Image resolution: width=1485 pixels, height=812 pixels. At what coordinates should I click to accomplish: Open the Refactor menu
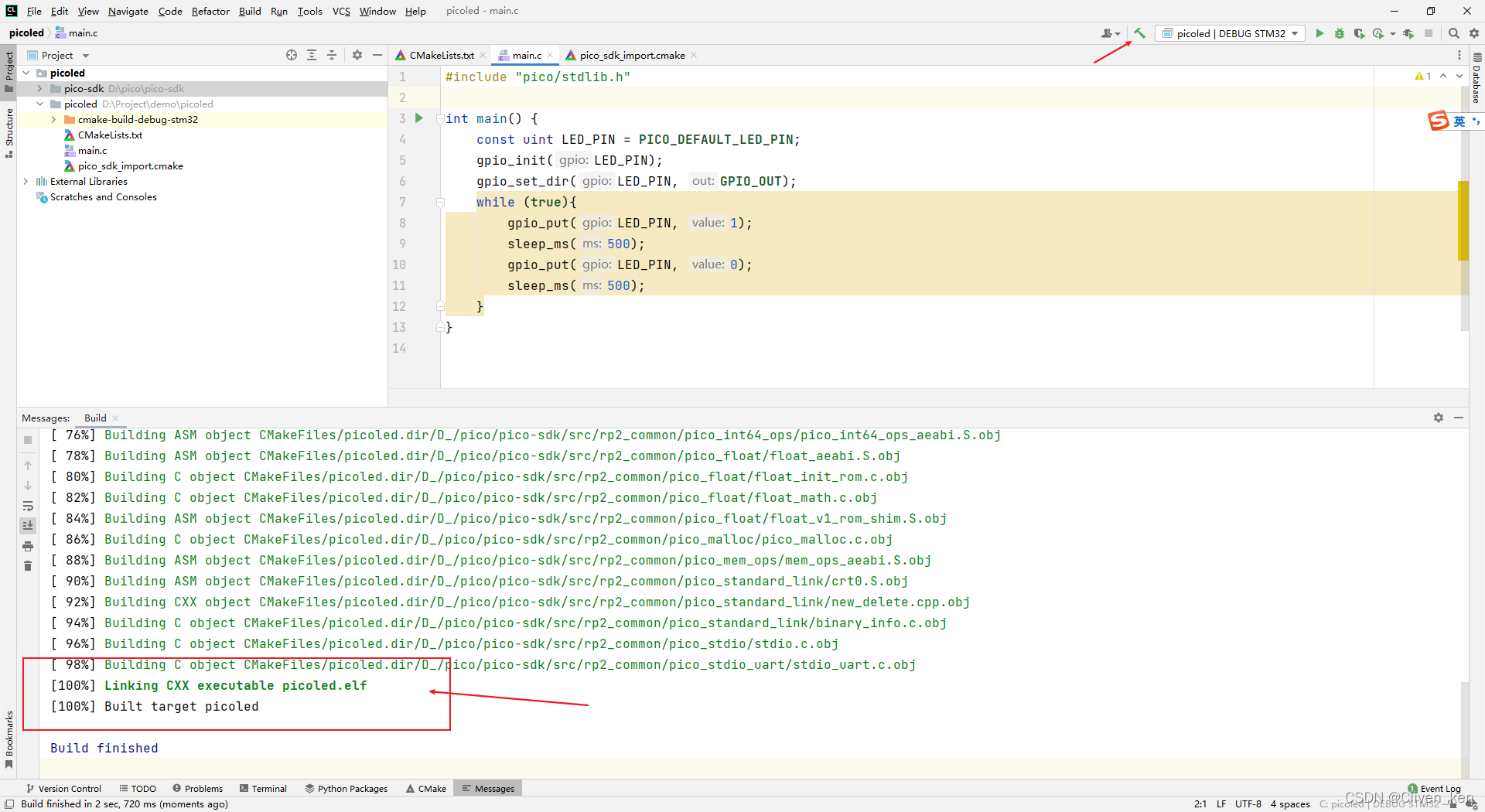pyautogui.click(x=210, y=11)
